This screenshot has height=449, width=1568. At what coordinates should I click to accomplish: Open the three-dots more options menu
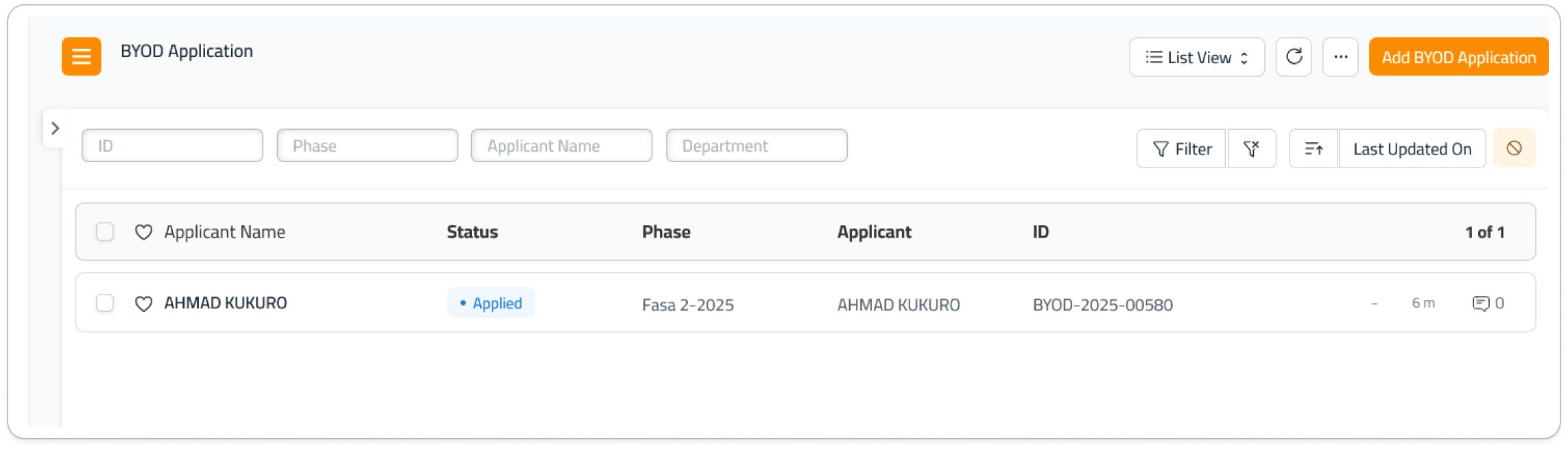1340,57
